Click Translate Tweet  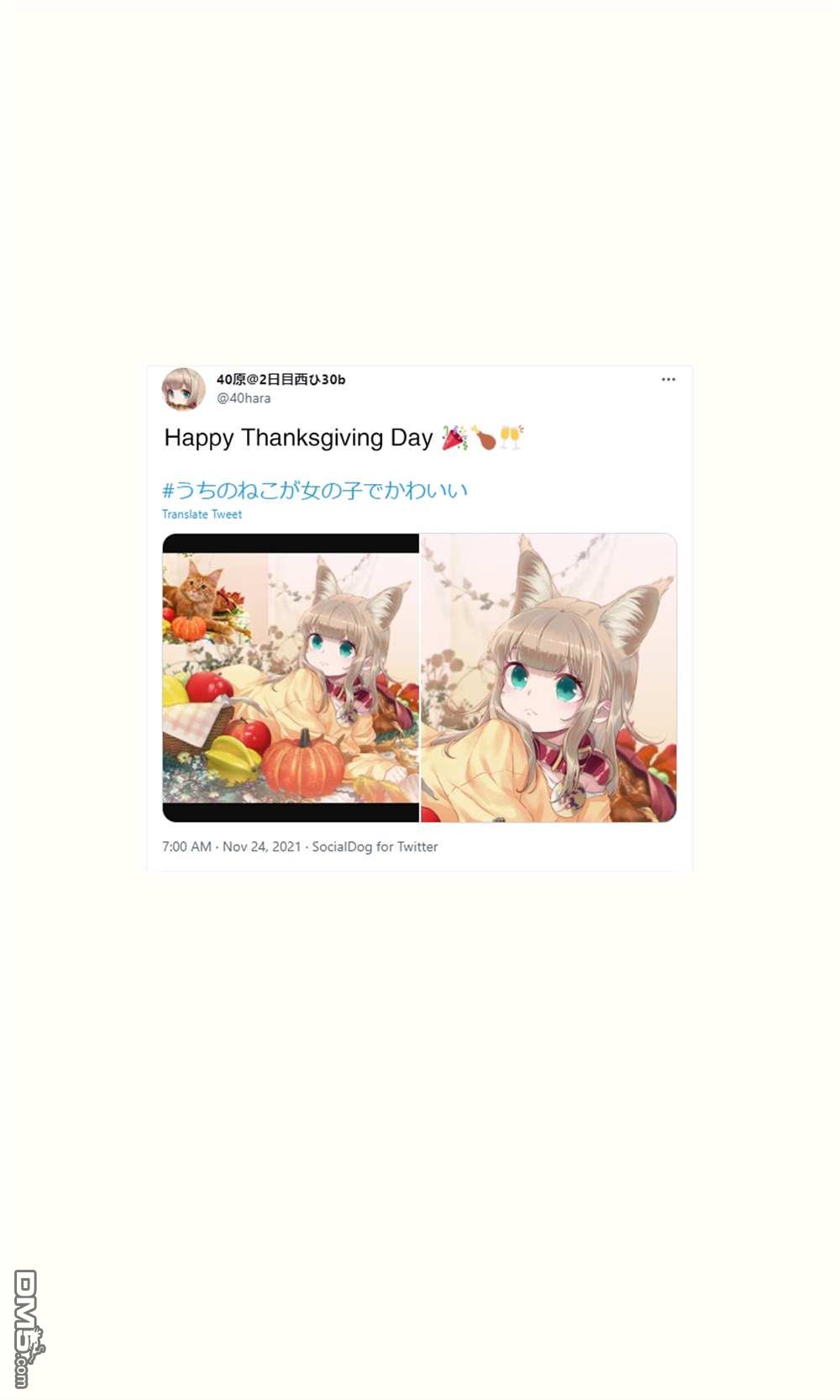[x=202, y=514]
